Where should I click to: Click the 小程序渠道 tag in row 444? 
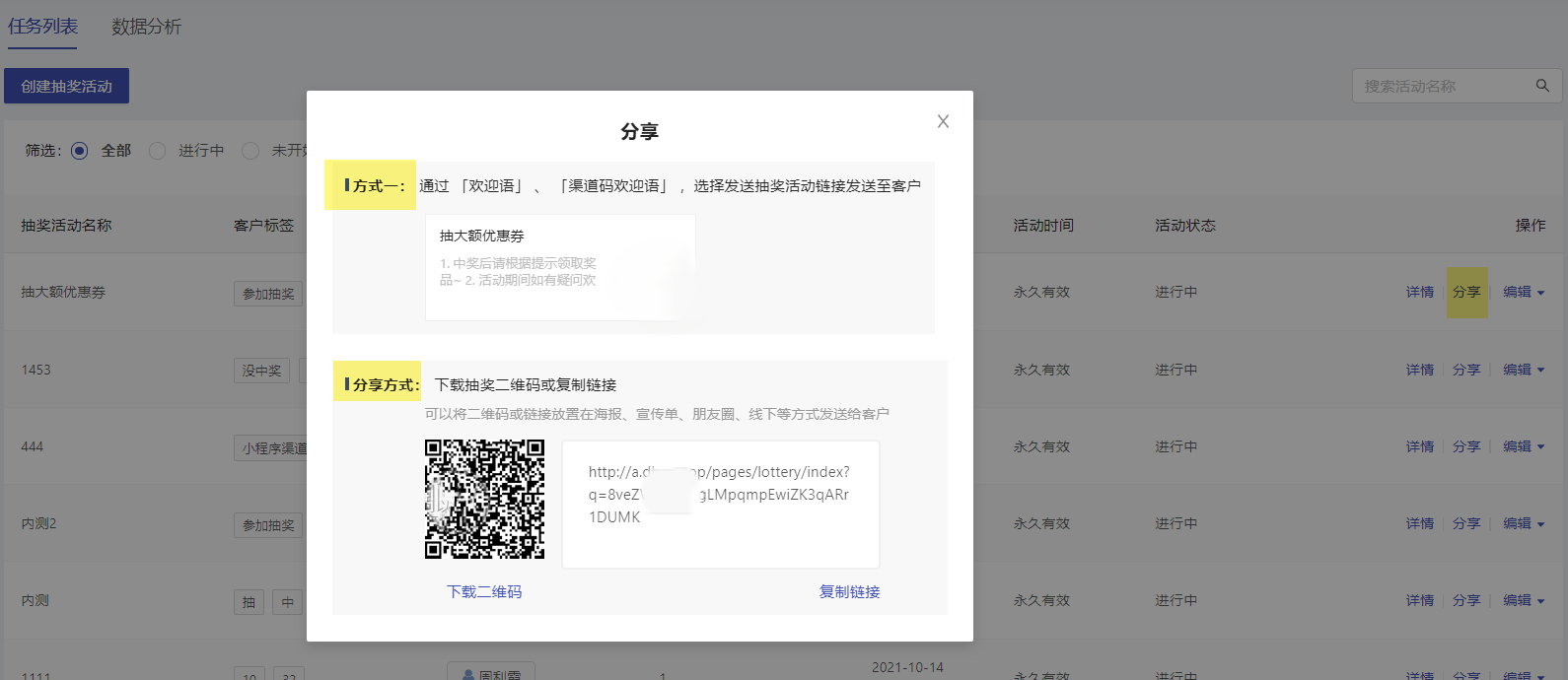click(x=271, y=448)
